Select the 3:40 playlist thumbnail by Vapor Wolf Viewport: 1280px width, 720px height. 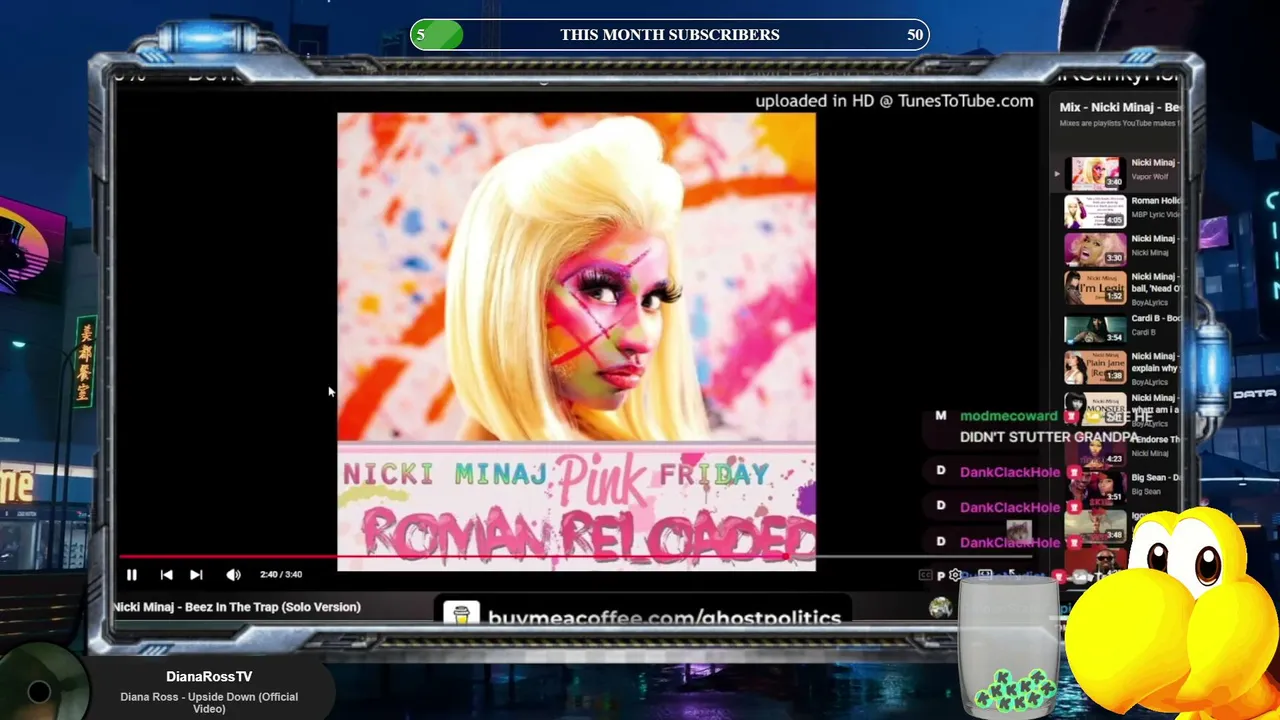(1095, 173)
